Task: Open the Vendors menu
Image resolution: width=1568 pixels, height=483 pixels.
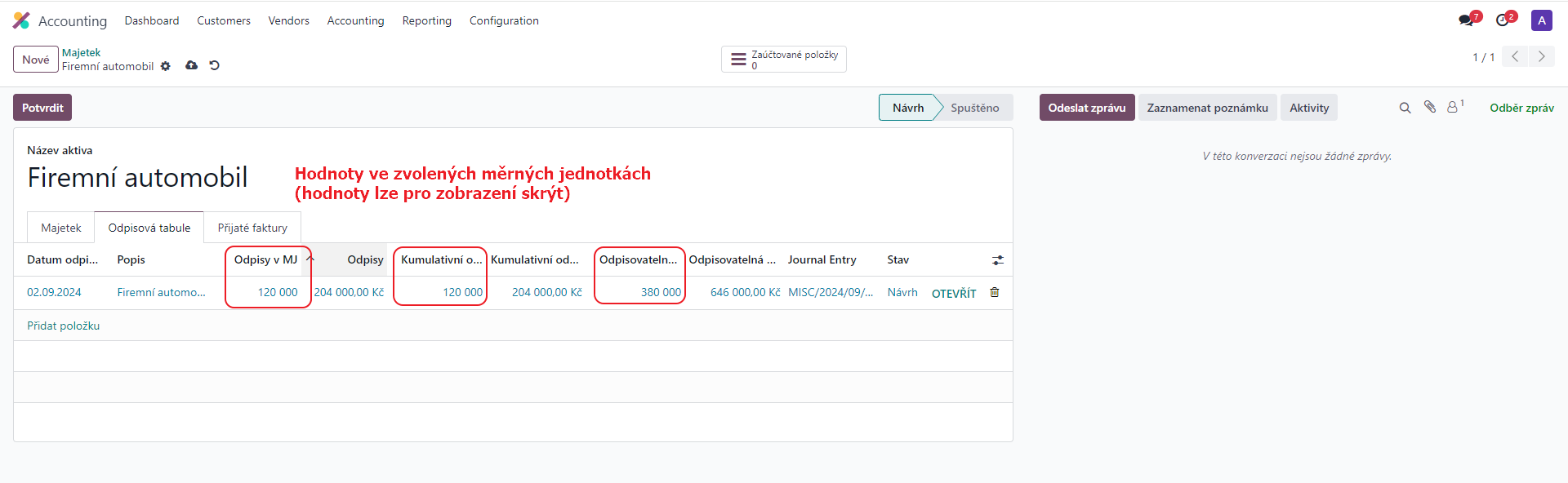Action: [289, 20]
